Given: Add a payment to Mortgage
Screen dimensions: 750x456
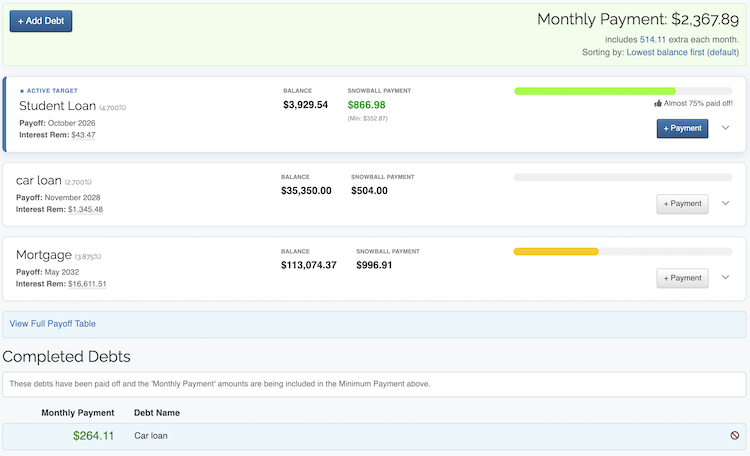Looking at the screenshot, I should tap(682, 278).
